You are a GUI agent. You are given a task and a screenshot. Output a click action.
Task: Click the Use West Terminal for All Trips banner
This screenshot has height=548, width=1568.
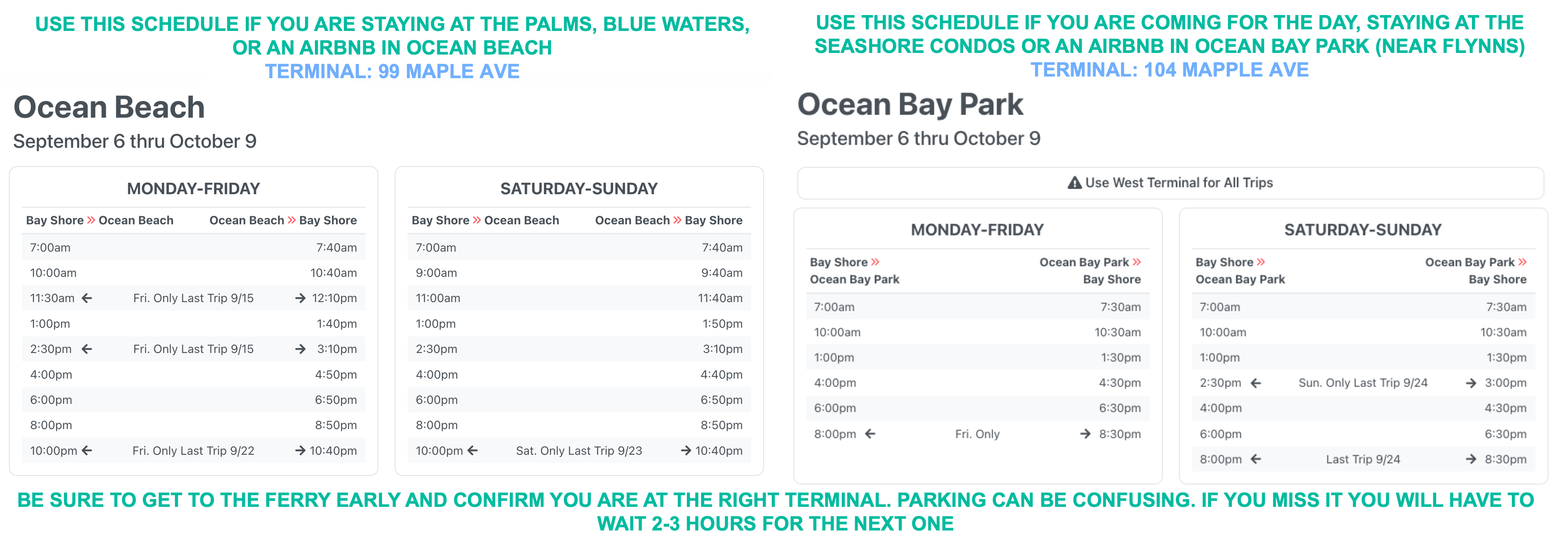point(1171,183)
